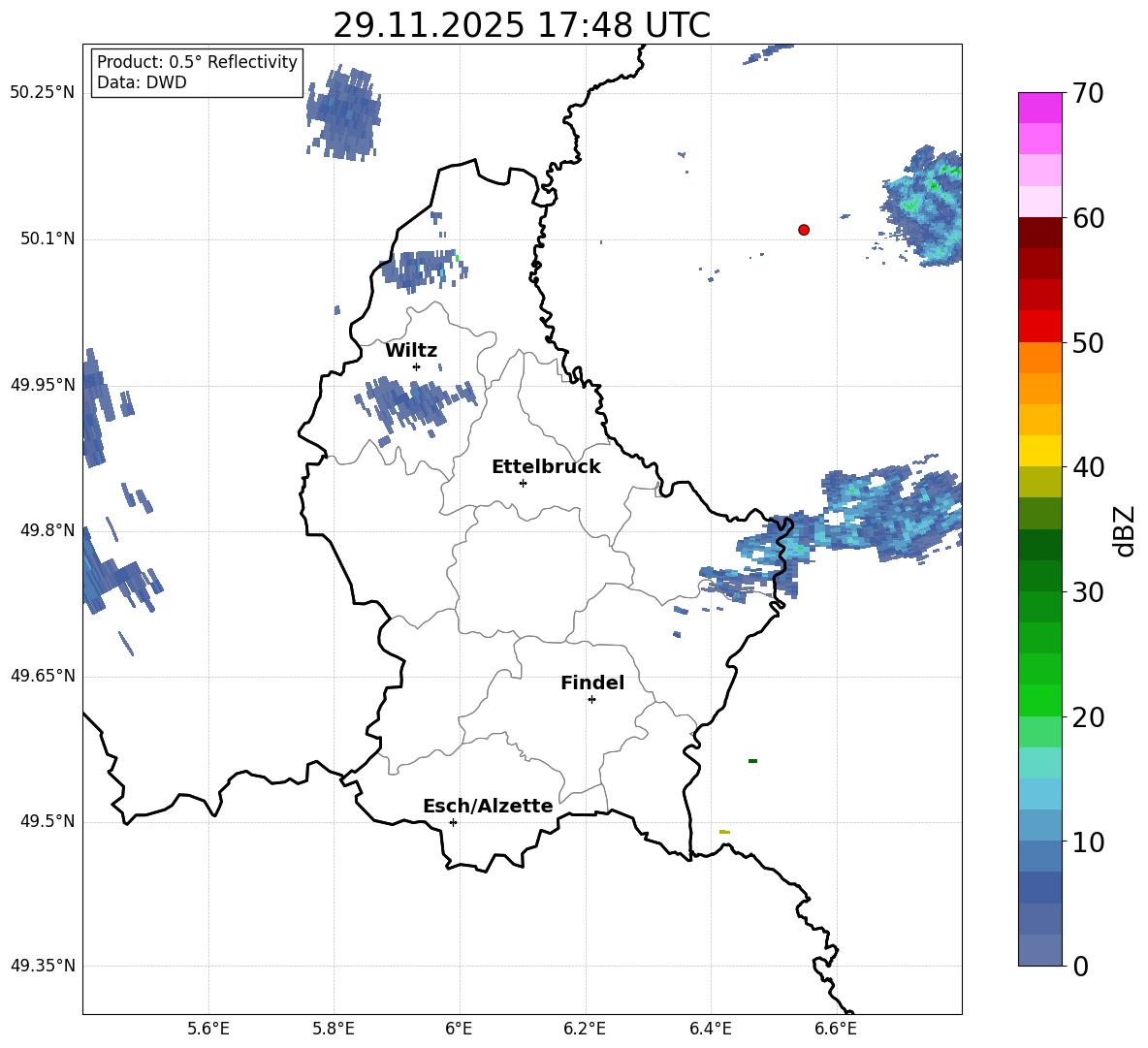Click the 20 tick on the colorbar

tap(1088, 717)
